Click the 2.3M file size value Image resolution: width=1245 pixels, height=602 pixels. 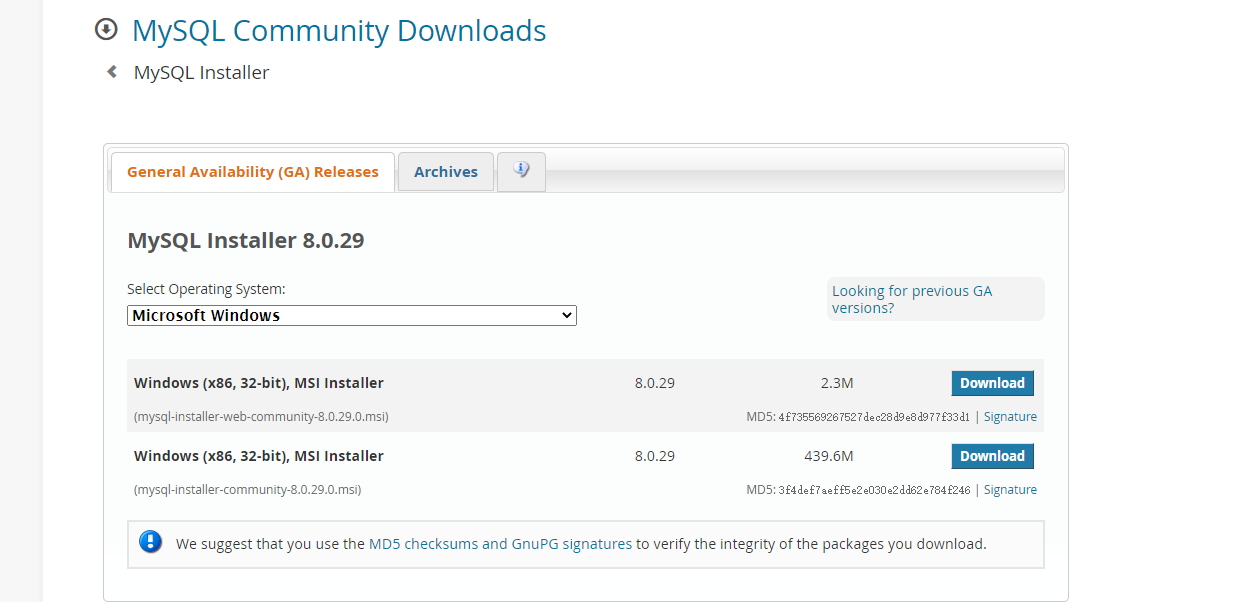coord(837,383)
